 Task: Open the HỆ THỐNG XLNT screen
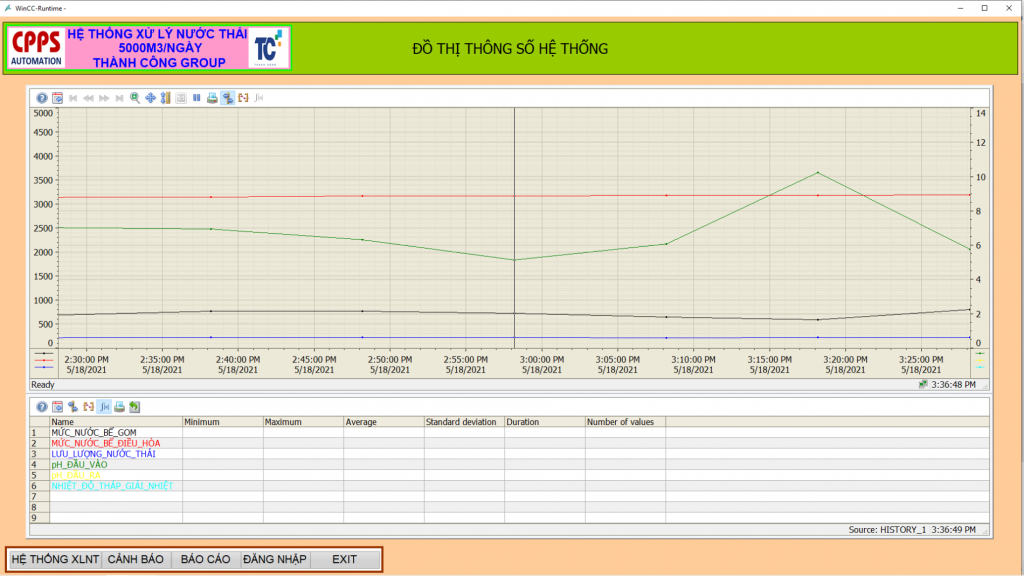55,559
